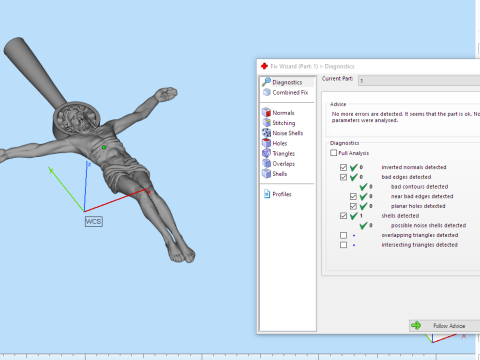Click the 'bad contours detected' text

419,187
